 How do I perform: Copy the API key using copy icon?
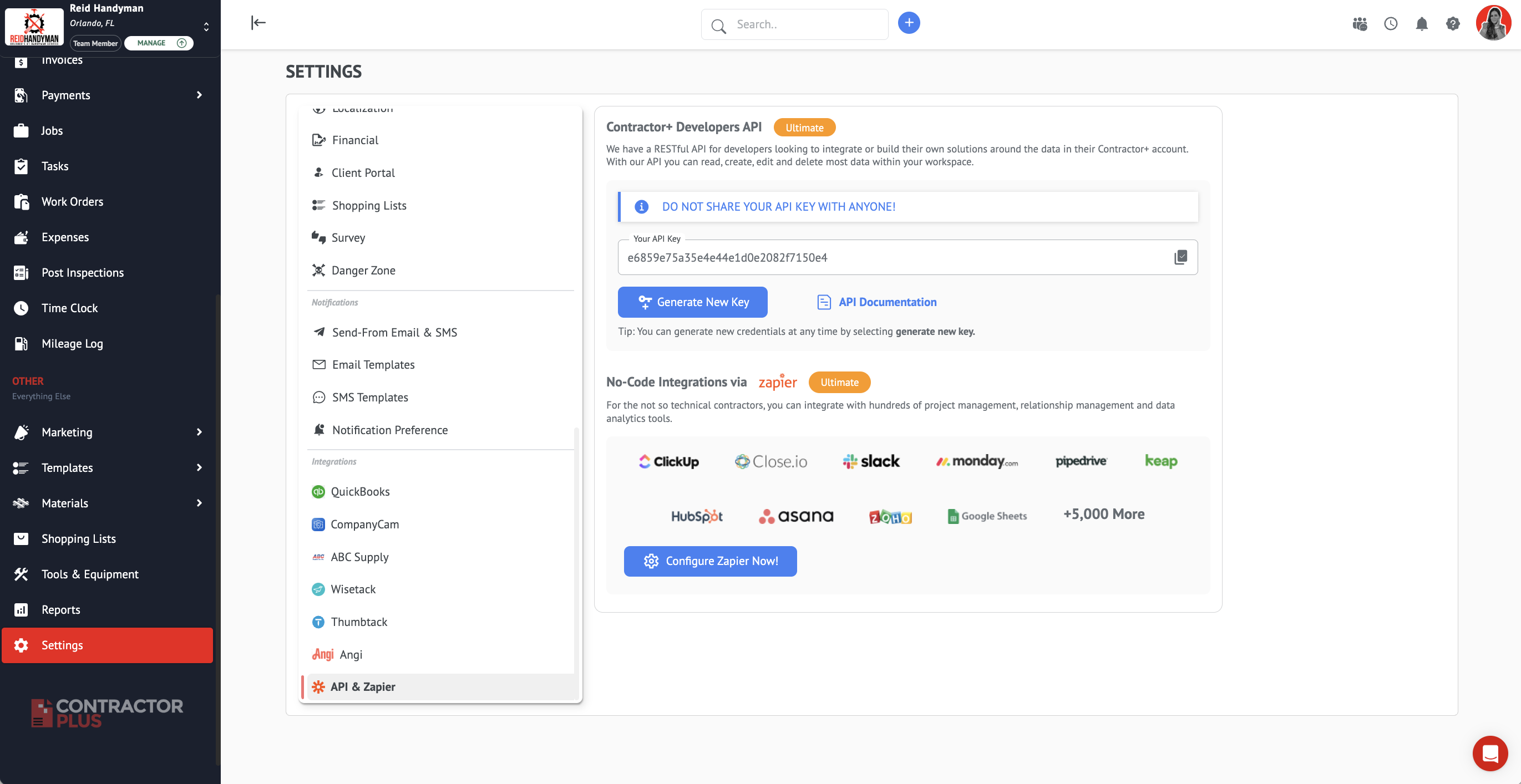coord(1180,257)
